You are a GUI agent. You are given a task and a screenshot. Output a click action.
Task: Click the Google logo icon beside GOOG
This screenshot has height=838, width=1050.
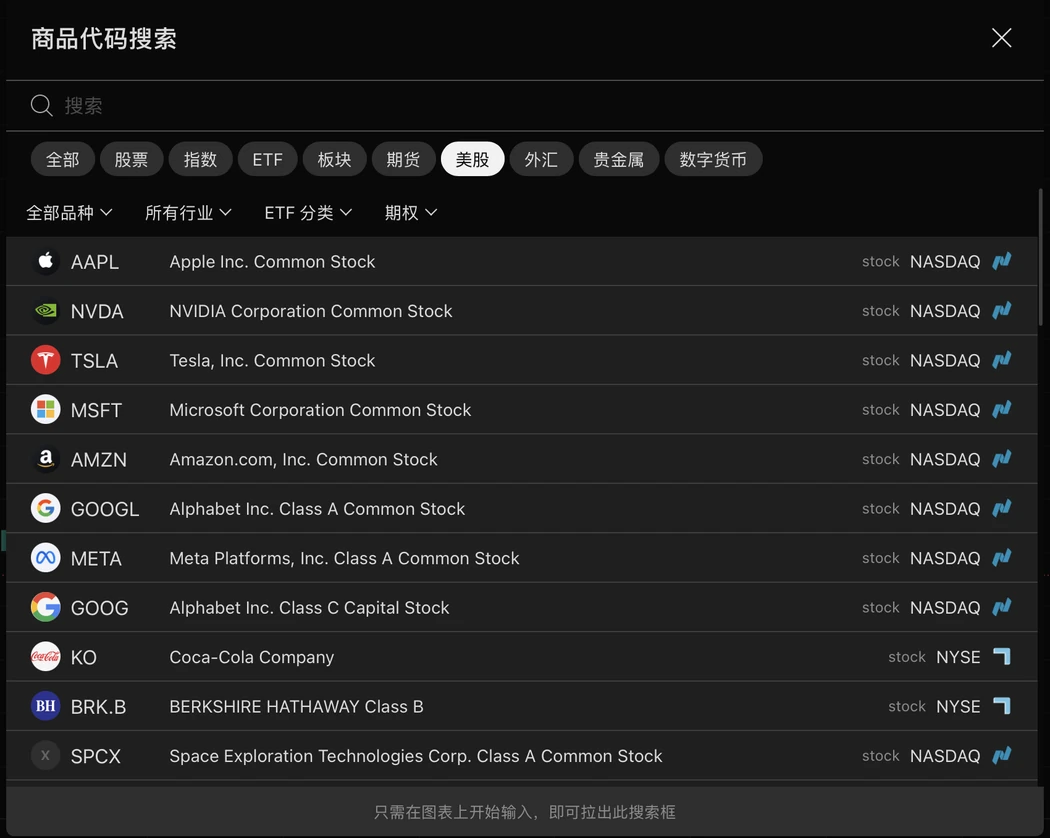[x=46, y=608]
